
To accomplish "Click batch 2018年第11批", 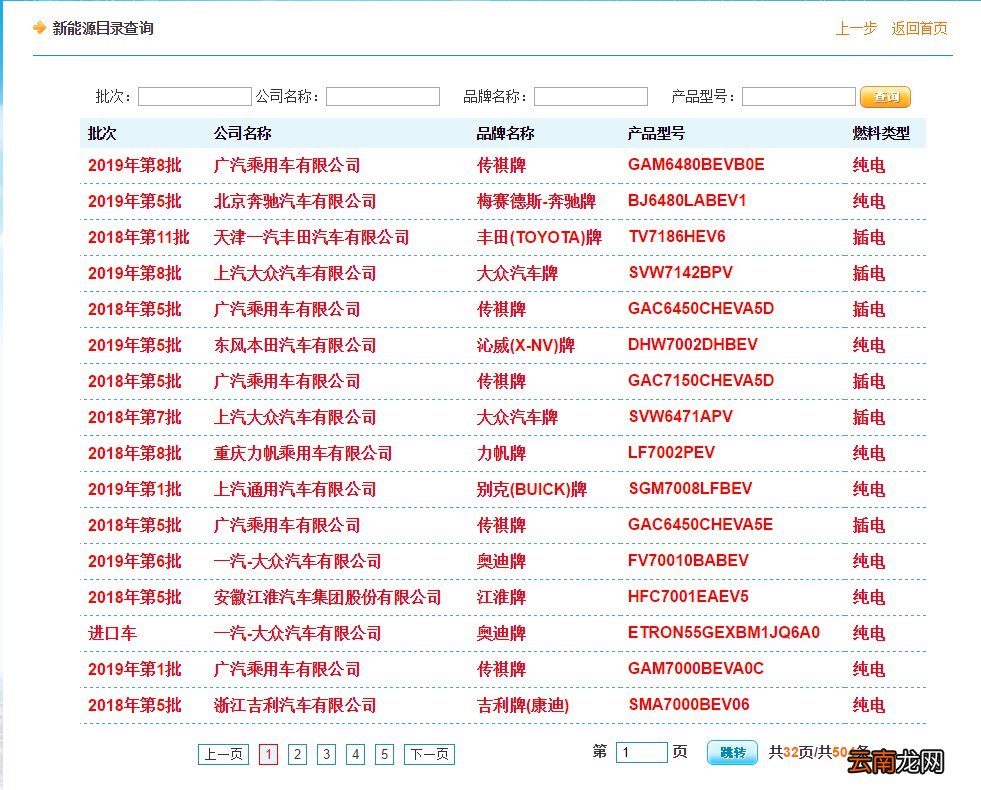I will pyautogui.click(x=138, y=238).
